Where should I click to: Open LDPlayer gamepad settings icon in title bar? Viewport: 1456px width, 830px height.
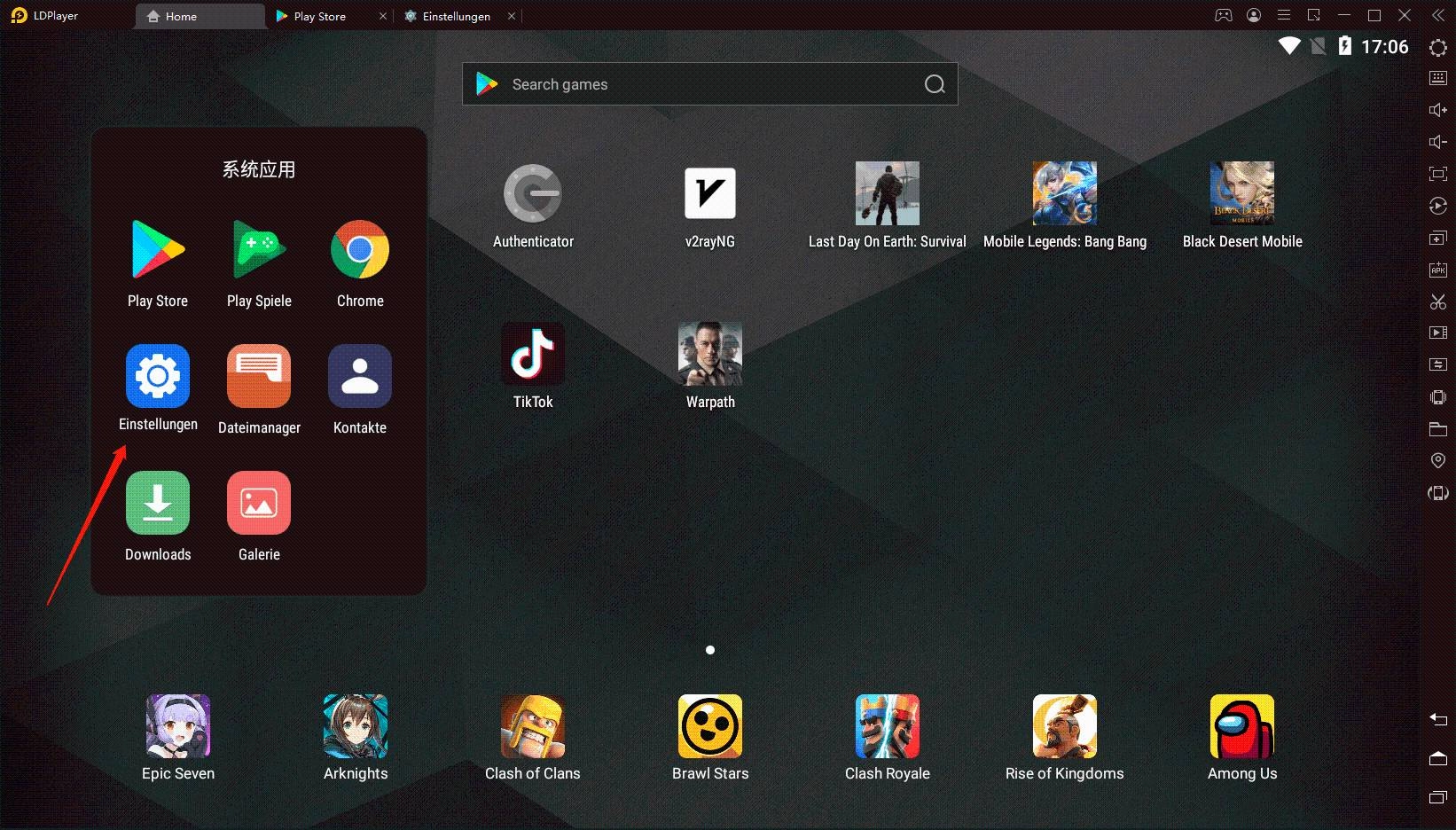click(1224, 15)
